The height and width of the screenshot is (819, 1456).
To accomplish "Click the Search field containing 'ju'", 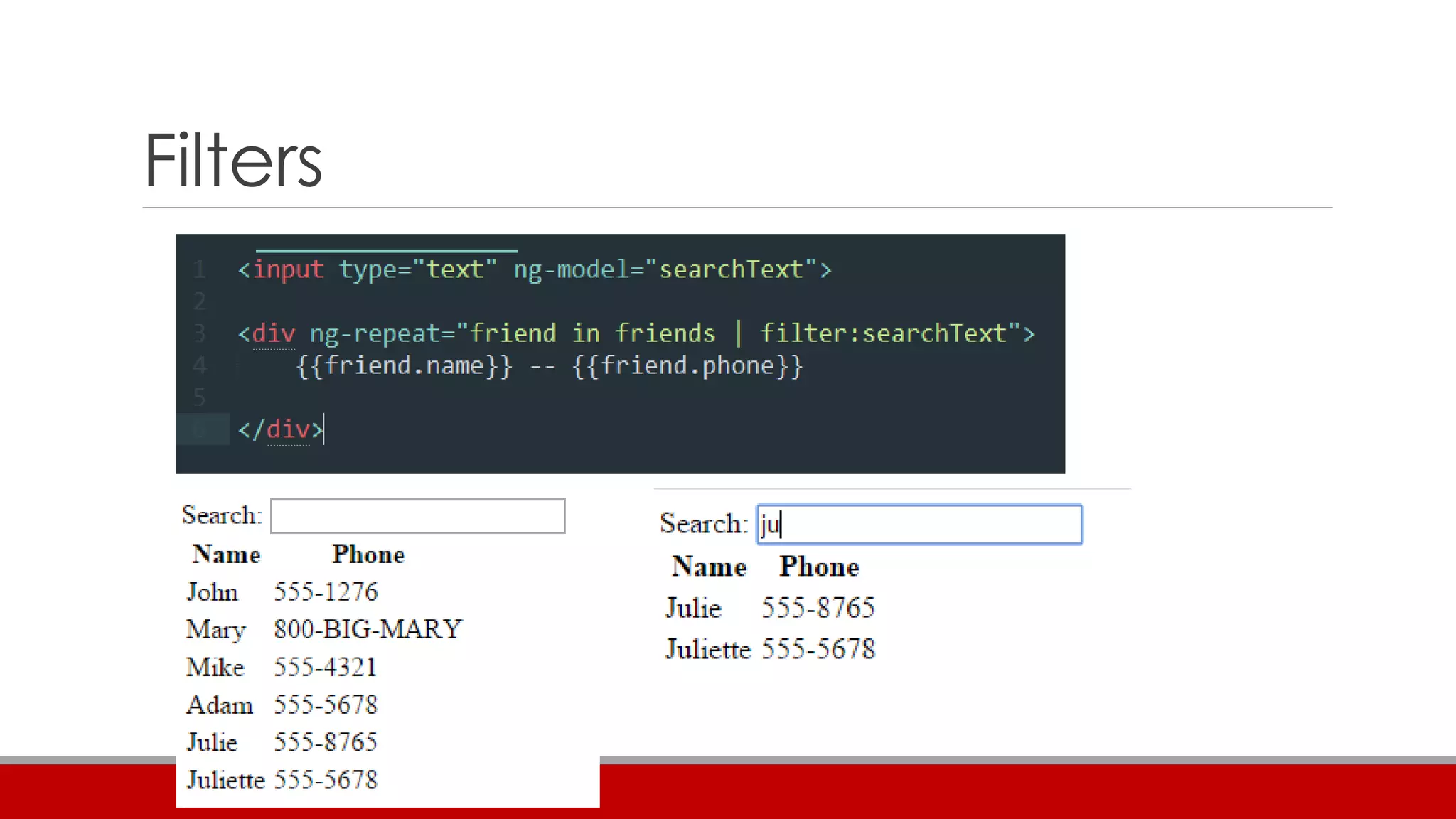I will pos(919,525).
